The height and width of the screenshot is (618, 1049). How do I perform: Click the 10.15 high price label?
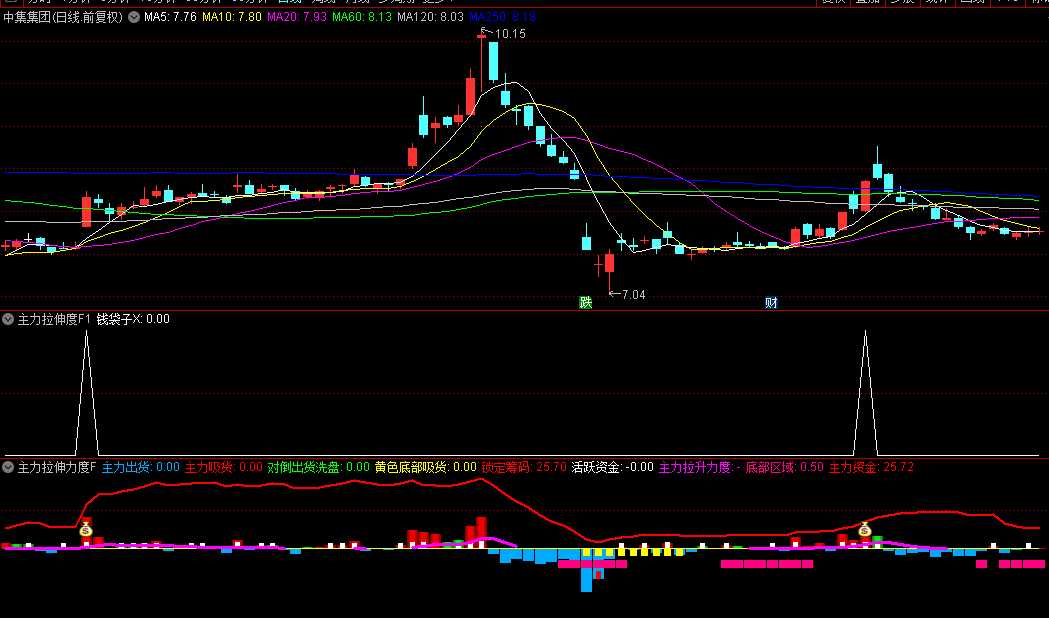pos(510,33)
